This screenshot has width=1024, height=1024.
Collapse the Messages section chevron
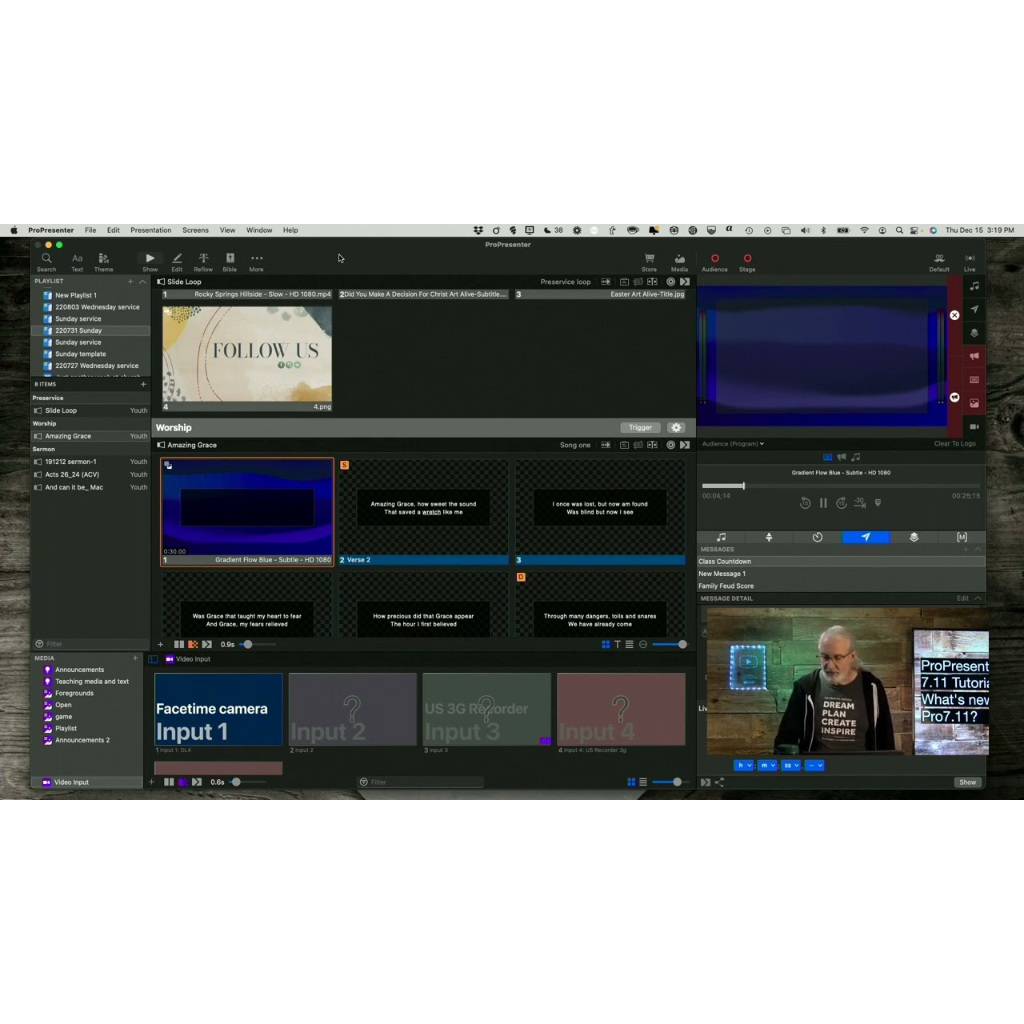tap(977, 549)
